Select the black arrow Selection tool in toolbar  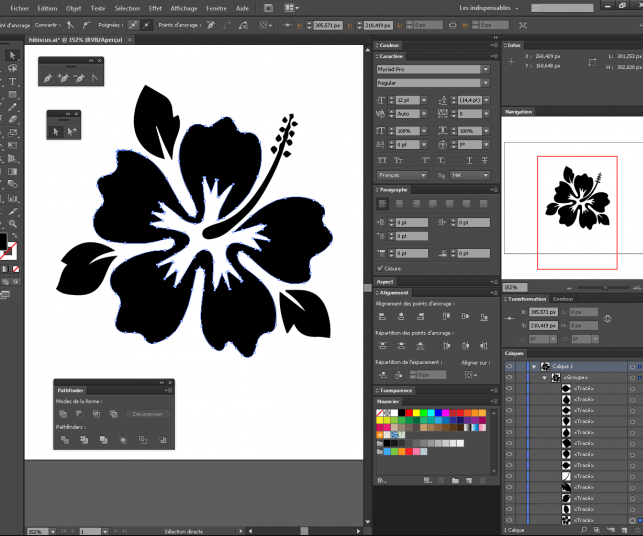(12, 55)
